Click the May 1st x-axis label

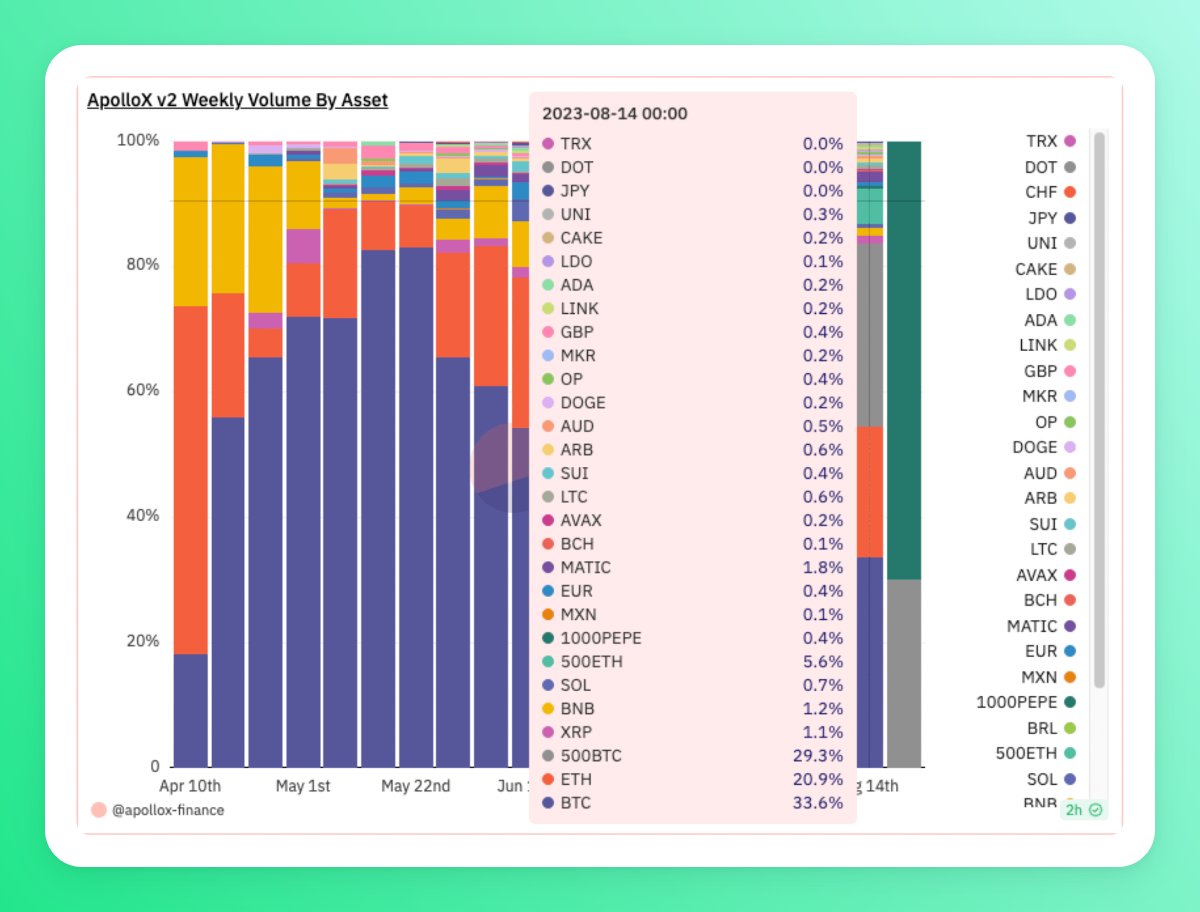pyautogui.click(x=303, y=786)
